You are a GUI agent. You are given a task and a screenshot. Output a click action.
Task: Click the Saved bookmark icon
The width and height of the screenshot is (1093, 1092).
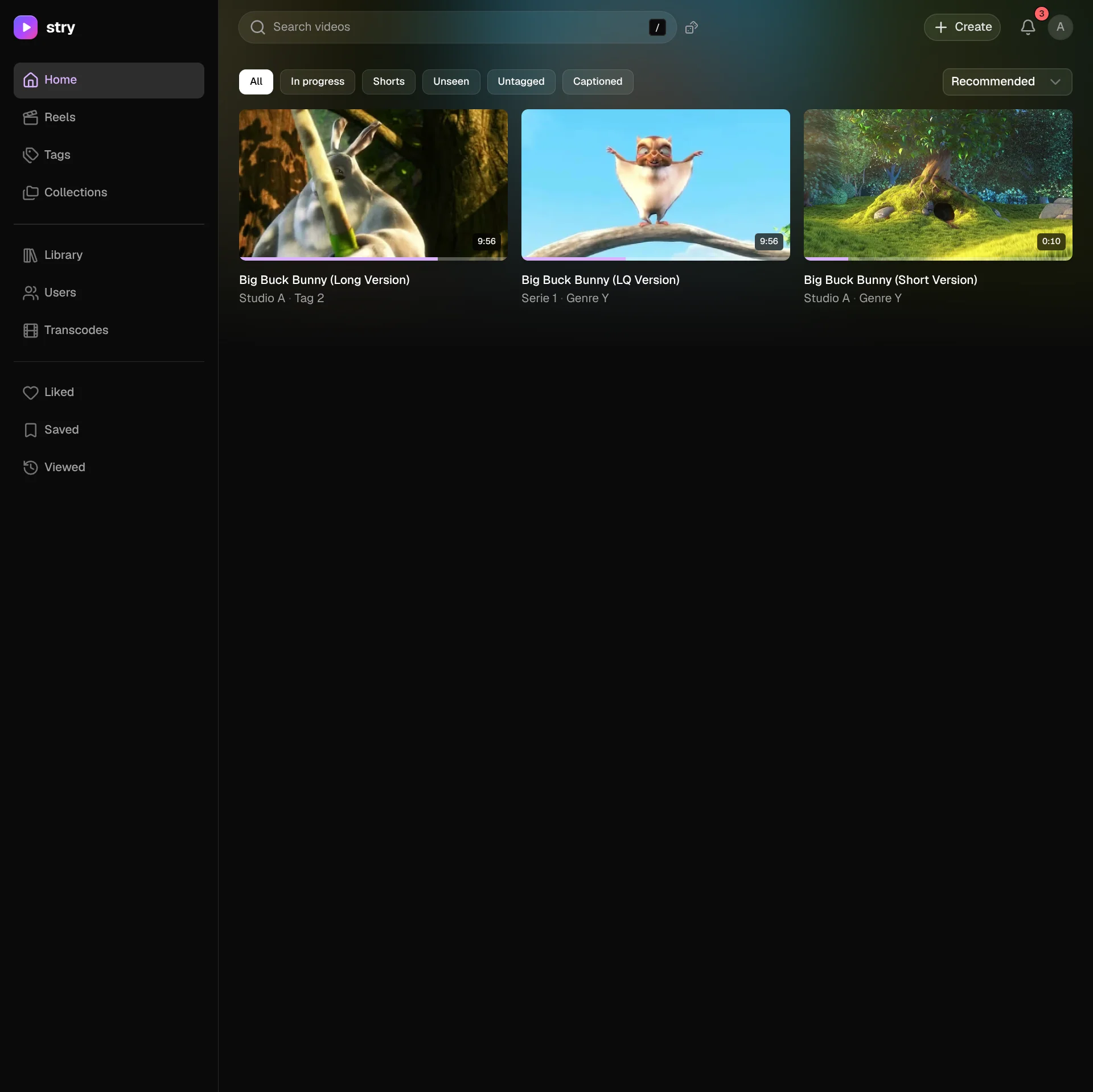click(x=30, y=430)
